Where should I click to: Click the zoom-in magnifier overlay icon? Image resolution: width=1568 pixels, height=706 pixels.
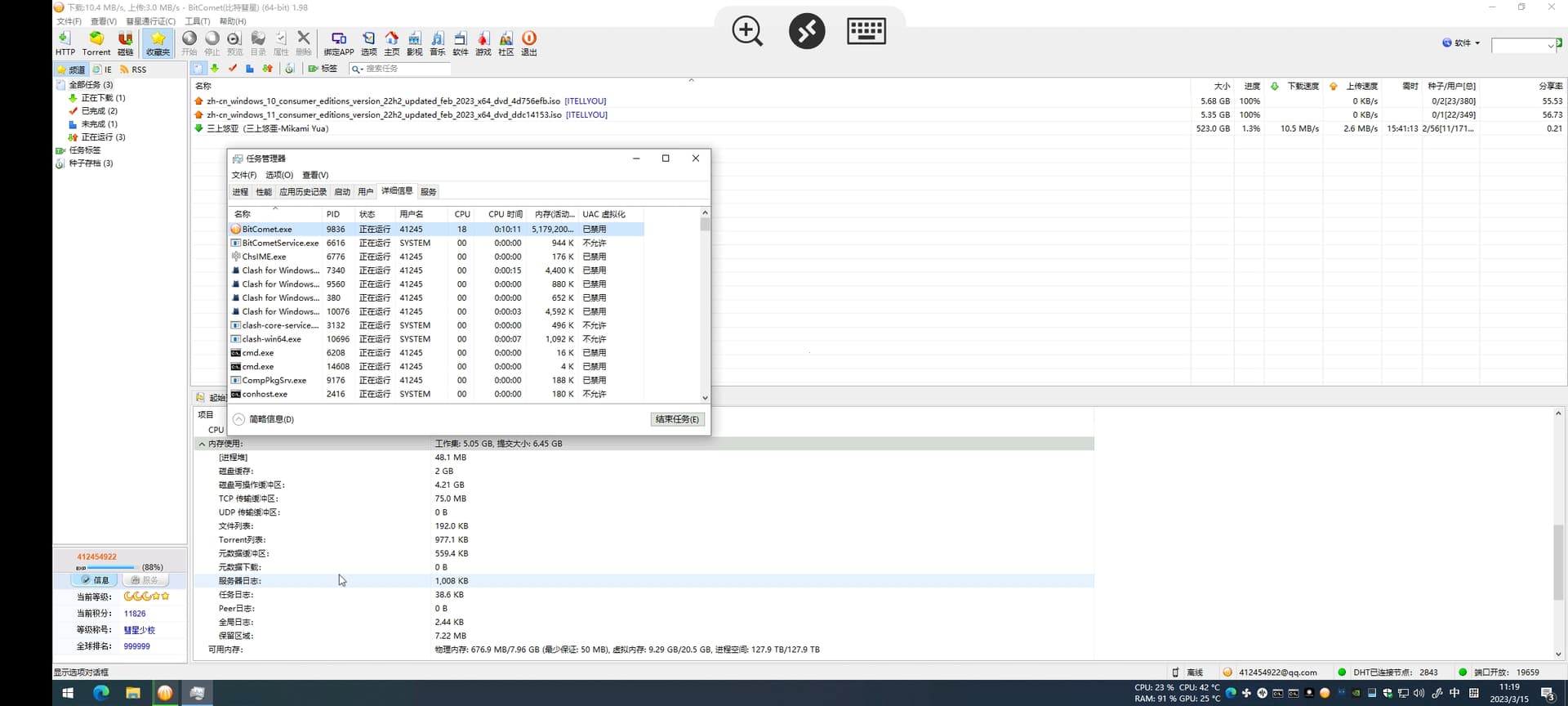[747, 31]
